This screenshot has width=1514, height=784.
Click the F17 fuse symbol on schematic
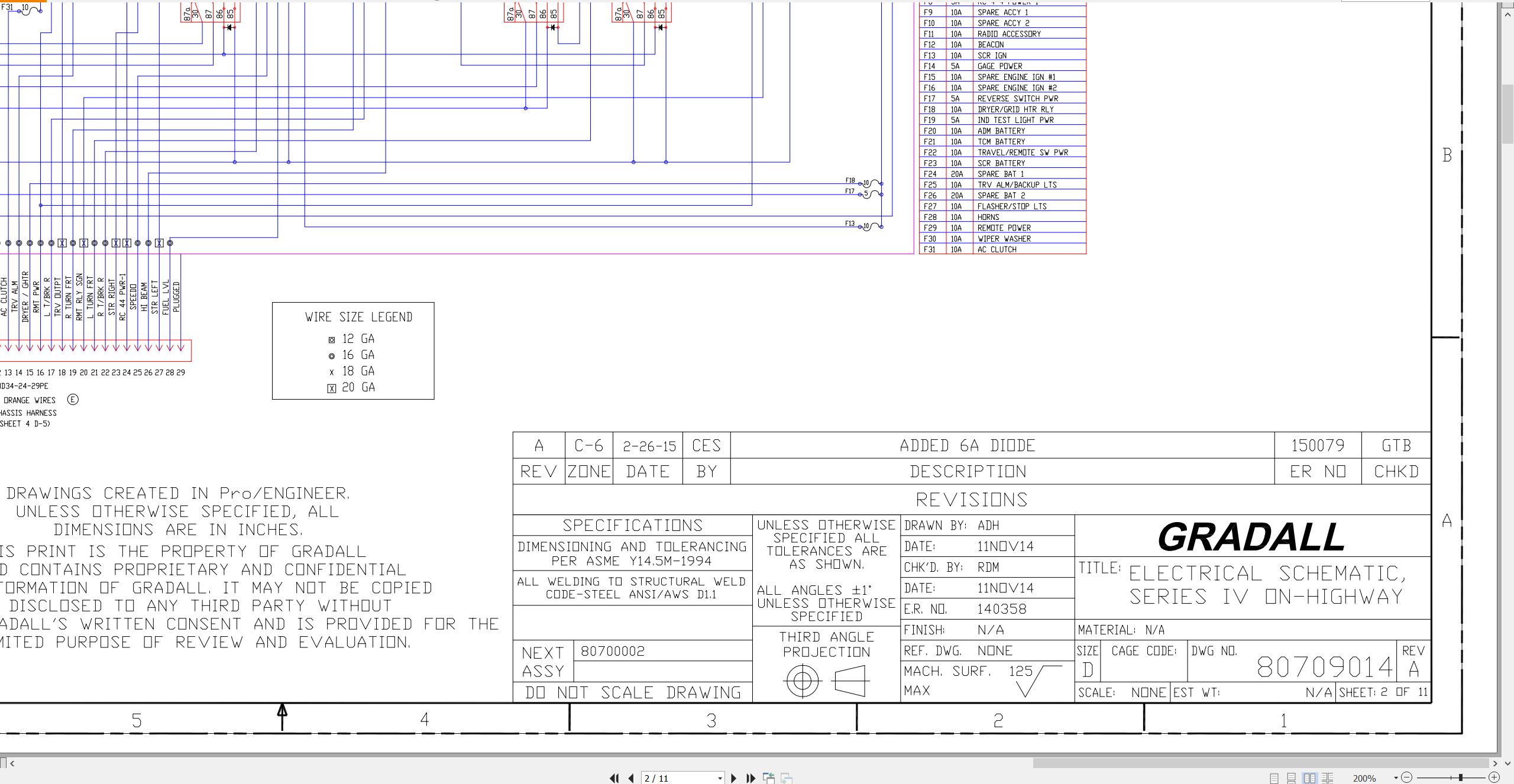tap(871, 194)
